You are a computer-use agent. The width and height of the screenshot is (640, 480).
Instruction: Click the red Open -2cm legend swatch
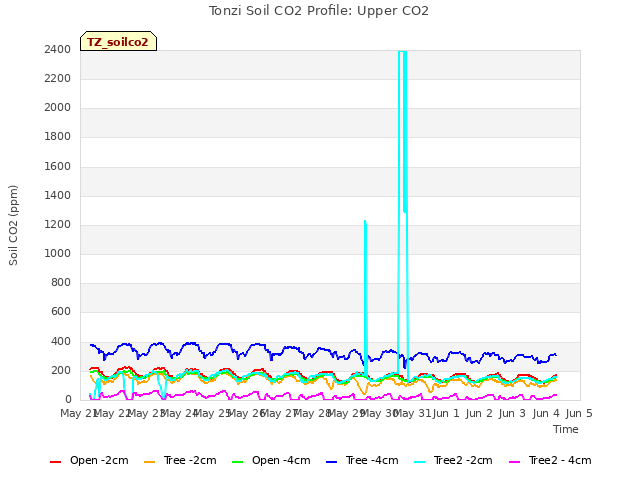56,462
